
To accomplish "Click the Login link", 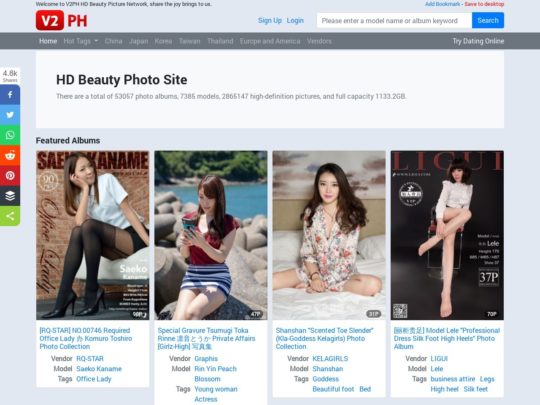I will tap(295, 20).
